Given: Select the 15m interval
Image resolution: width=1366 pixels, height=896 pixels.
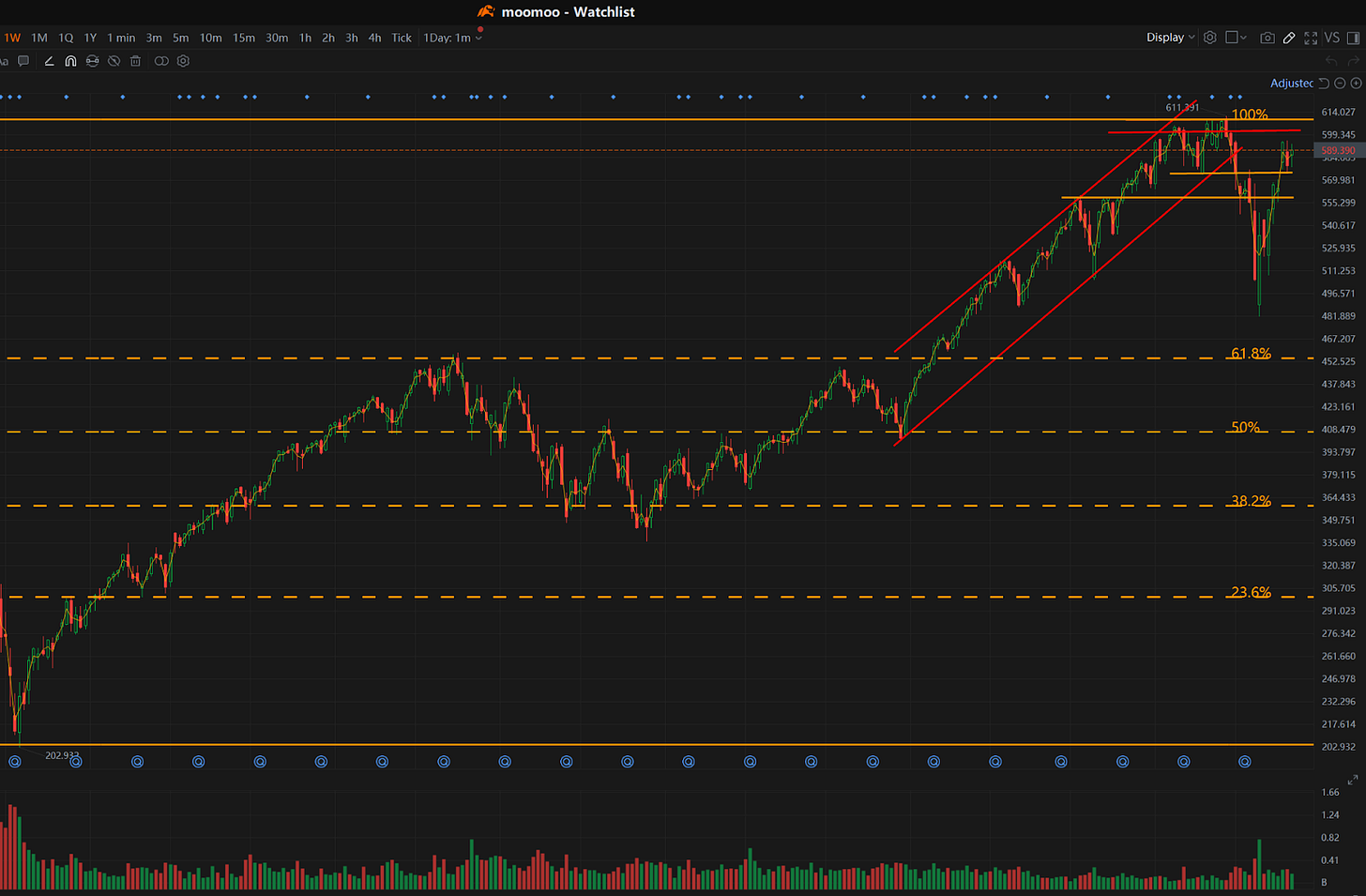Looking at the screenshot, I should pyautogui.click(x=244, y=38).
